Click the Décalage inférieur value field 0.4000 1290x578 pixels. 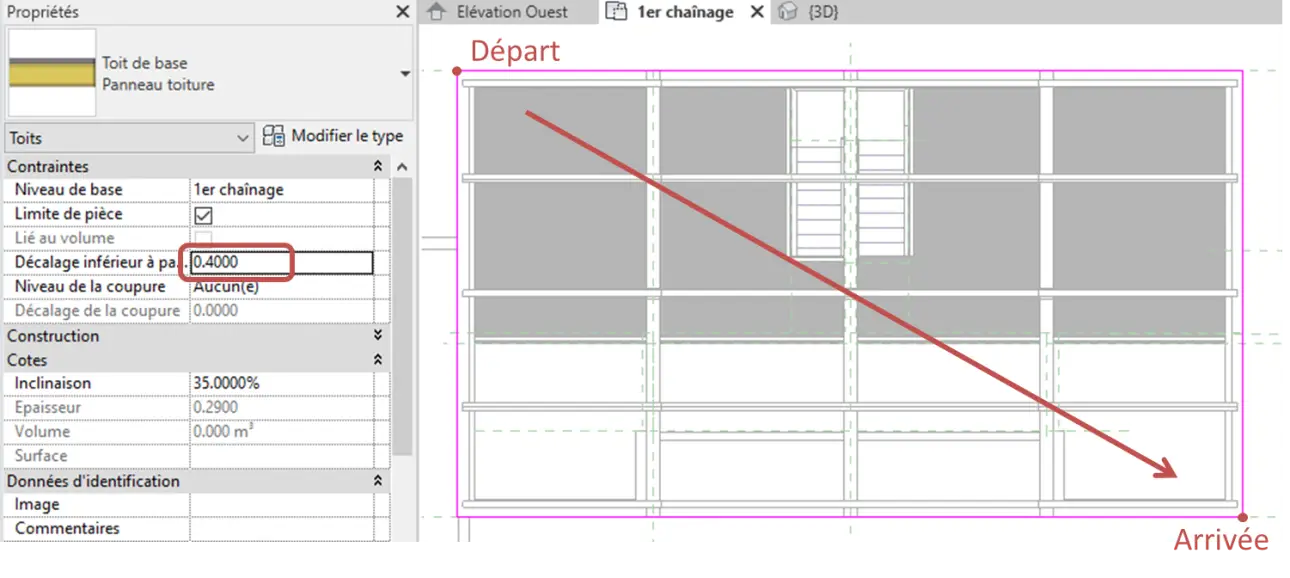[281, 263]
